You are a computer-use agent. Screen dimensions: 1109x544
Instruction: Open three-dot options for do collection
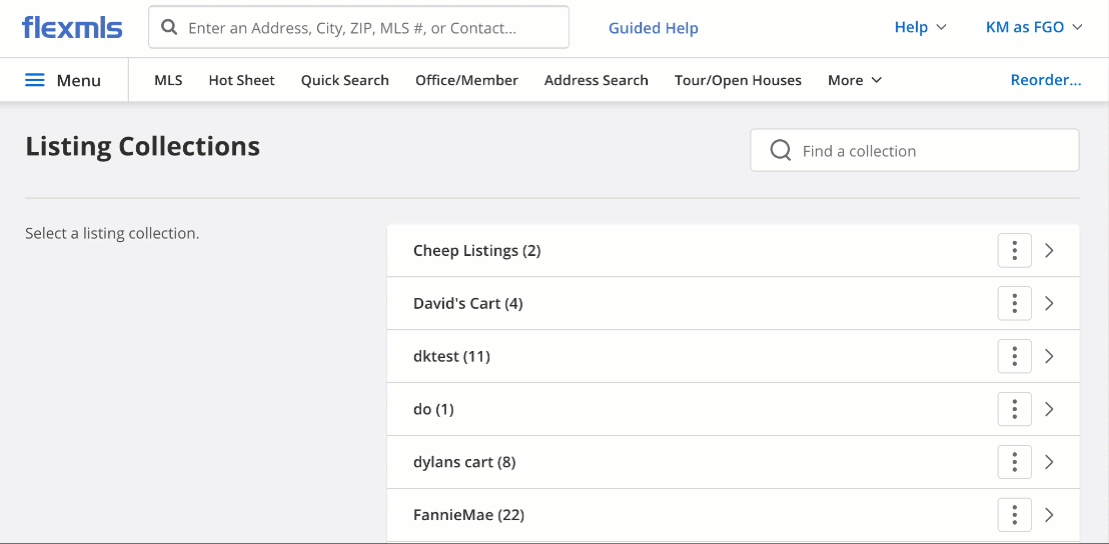(1014, 409)
